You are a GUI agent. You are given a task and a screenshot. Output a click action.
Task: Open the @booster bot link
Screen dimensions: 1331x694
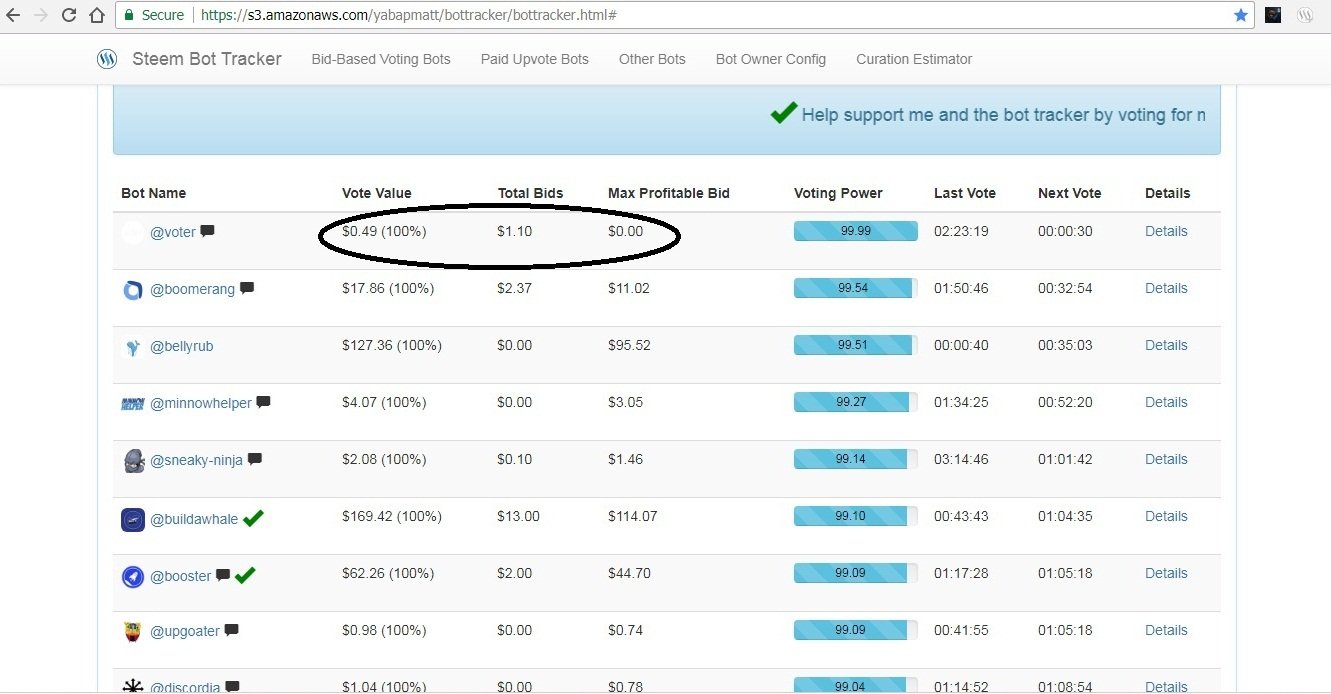click(x=181, y=576)
